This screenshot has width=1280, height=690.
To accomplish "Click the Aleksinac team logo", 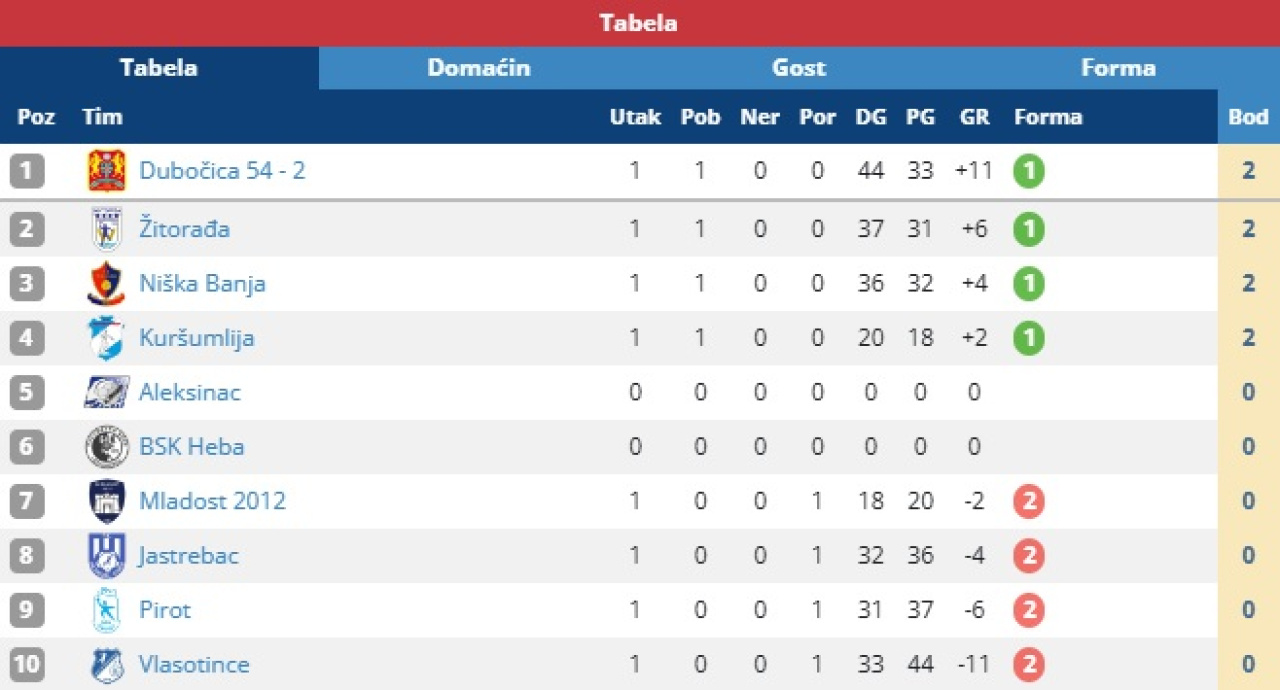I will tap(106, 392).
